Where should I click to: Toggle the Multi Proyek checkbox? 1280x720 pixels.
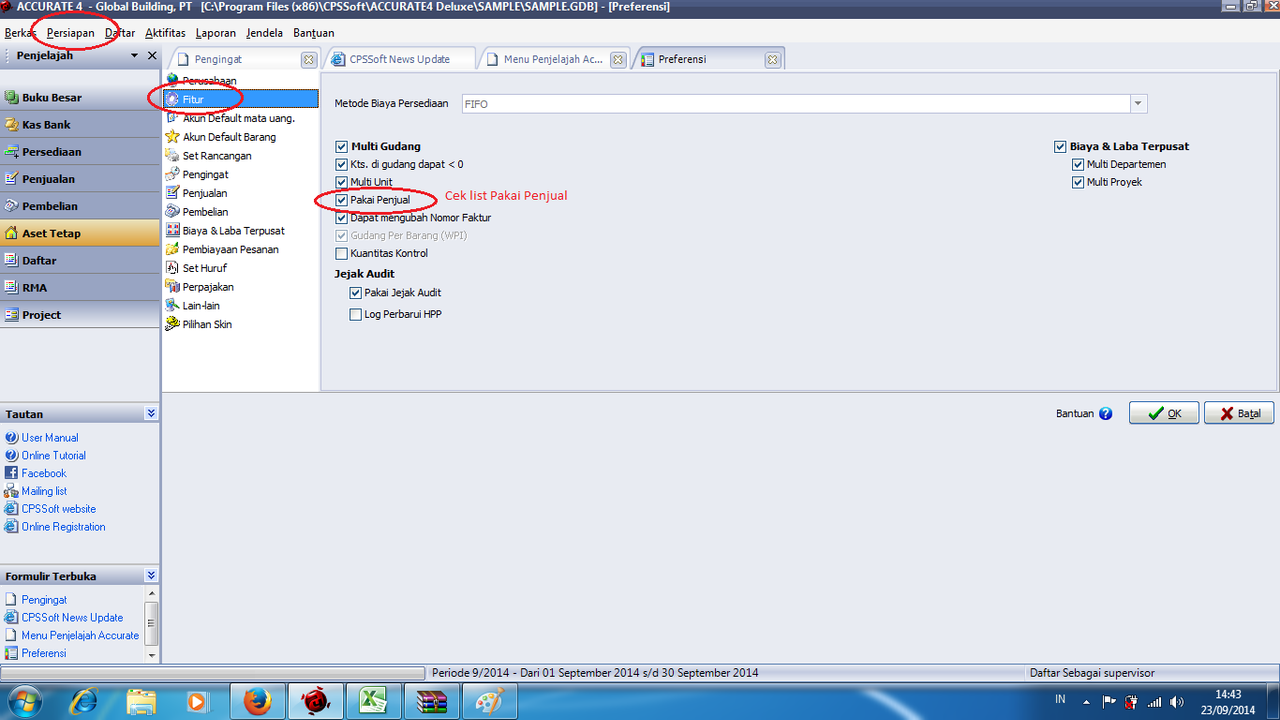point(1078,182)
